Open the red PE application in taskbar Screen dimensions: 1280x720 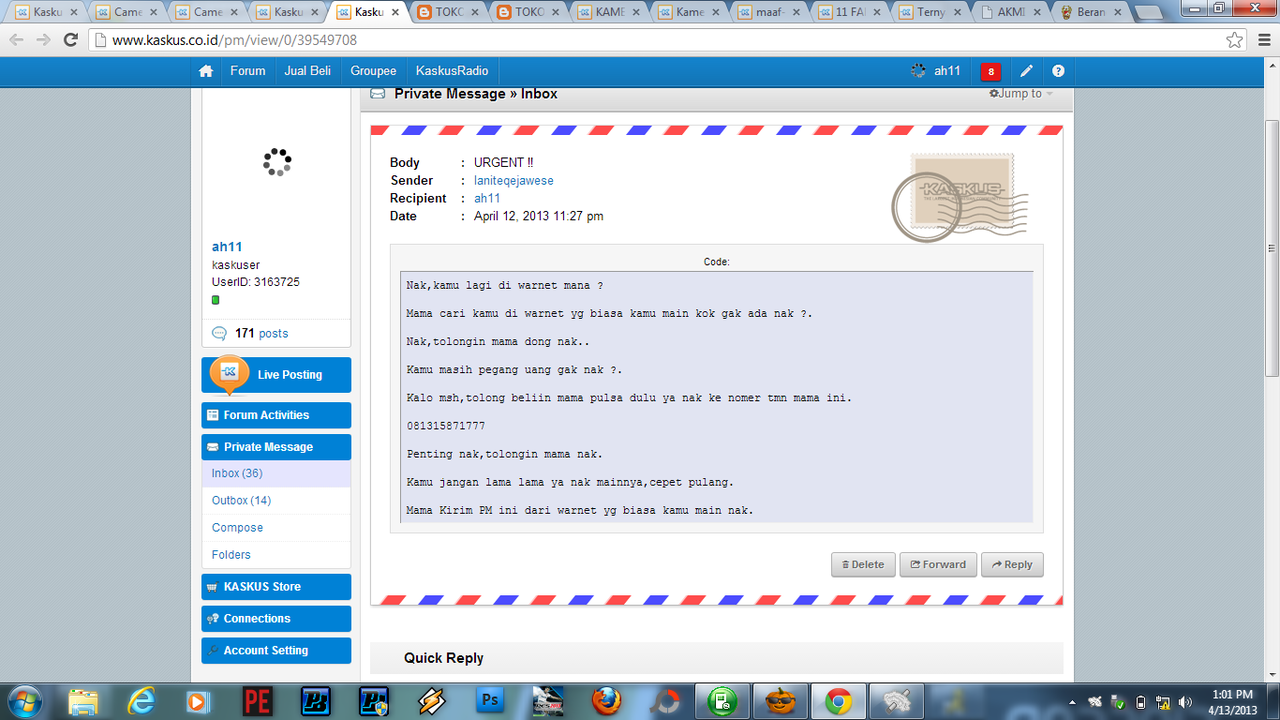257,701
